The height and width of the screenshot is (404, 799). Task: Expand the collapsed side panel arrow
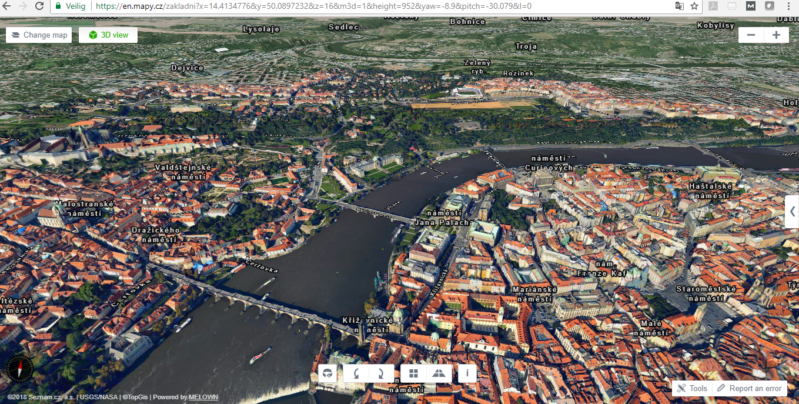coord(791,210)
